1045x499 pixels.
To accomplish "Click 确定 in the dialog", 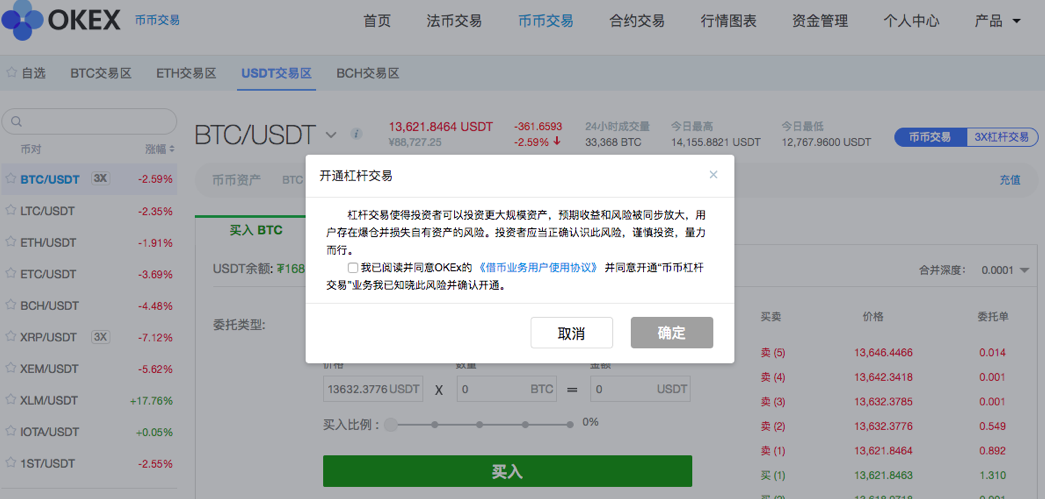I will tap(672, 332).
